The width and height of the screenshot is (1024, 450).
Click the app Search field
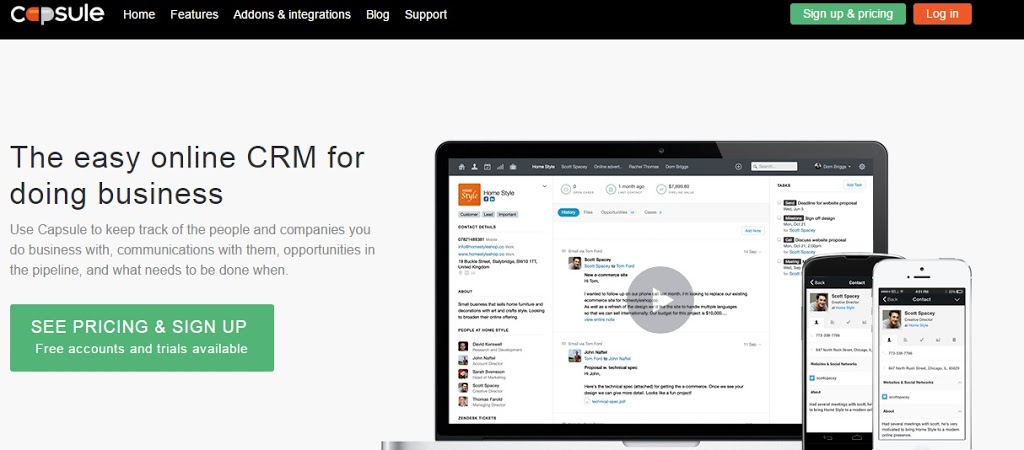774,167
